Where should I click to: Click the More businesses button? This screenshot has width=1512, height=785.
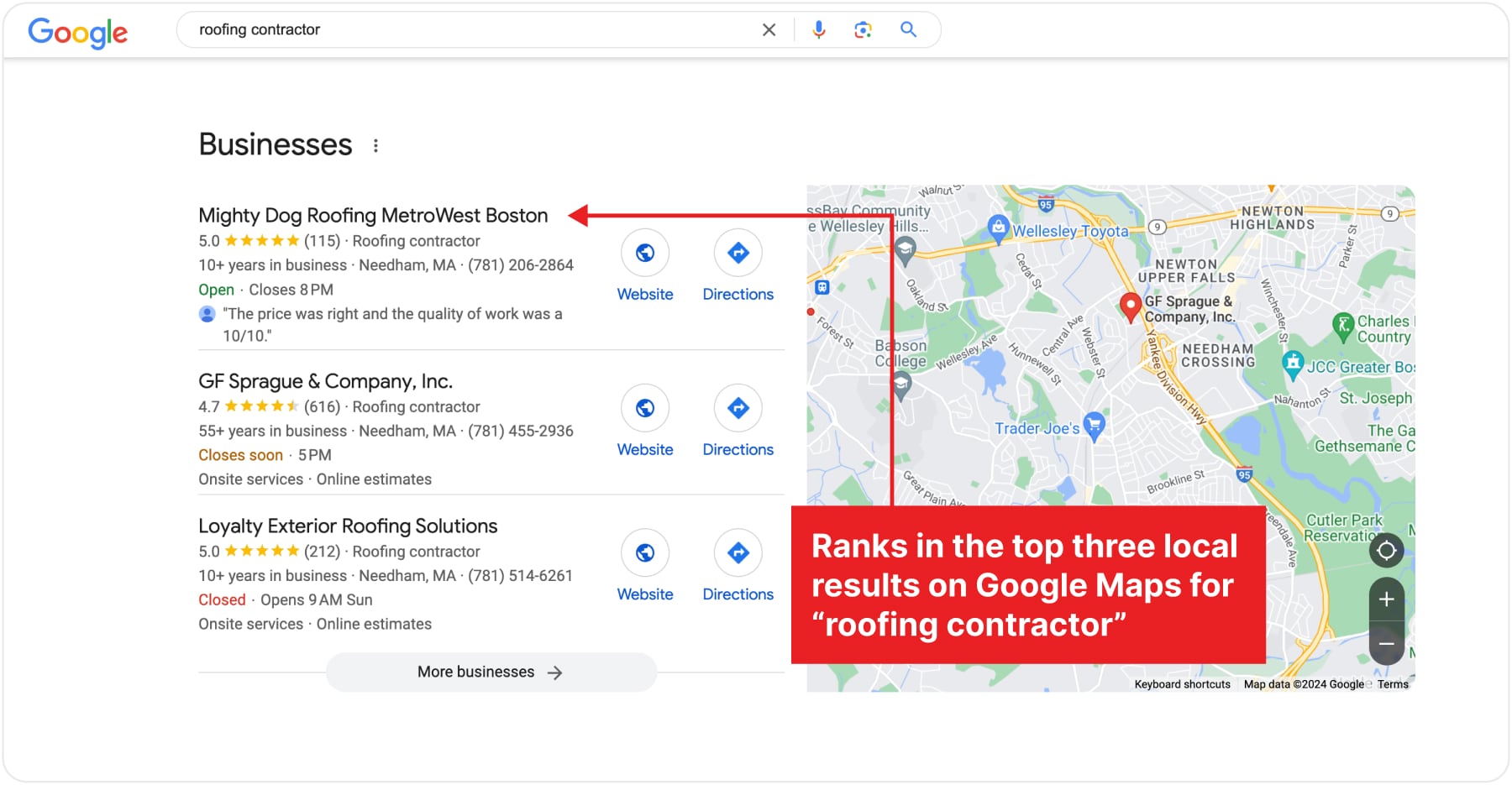tap(491, 672)
